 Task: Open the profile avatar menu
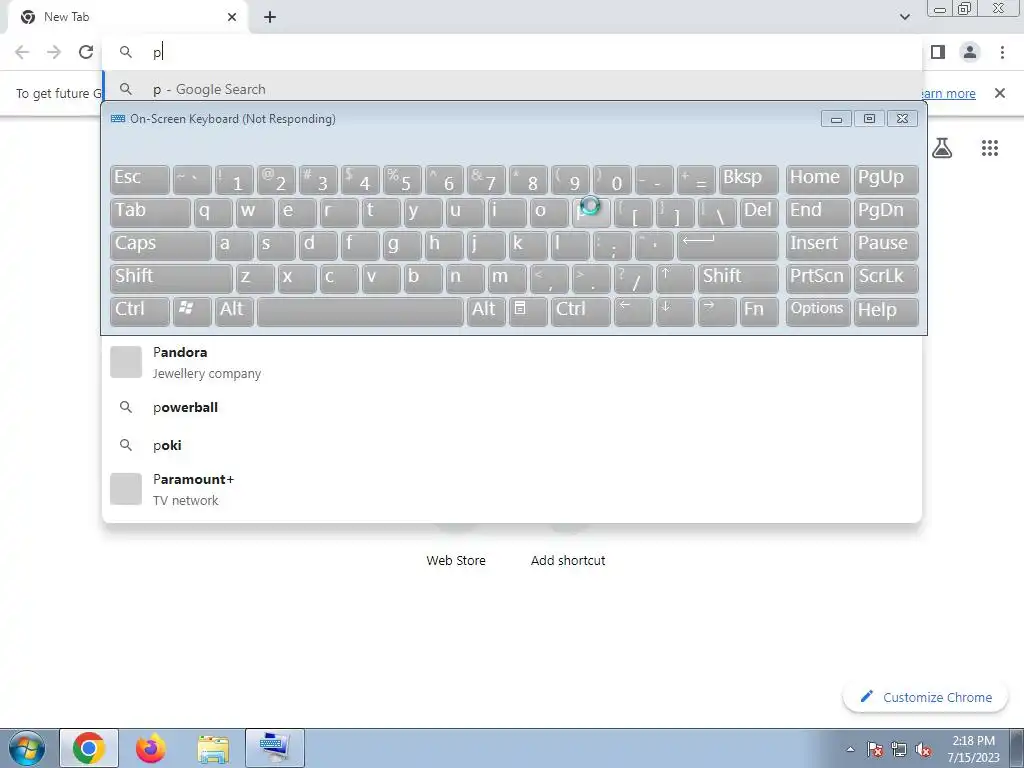(970, 52)
